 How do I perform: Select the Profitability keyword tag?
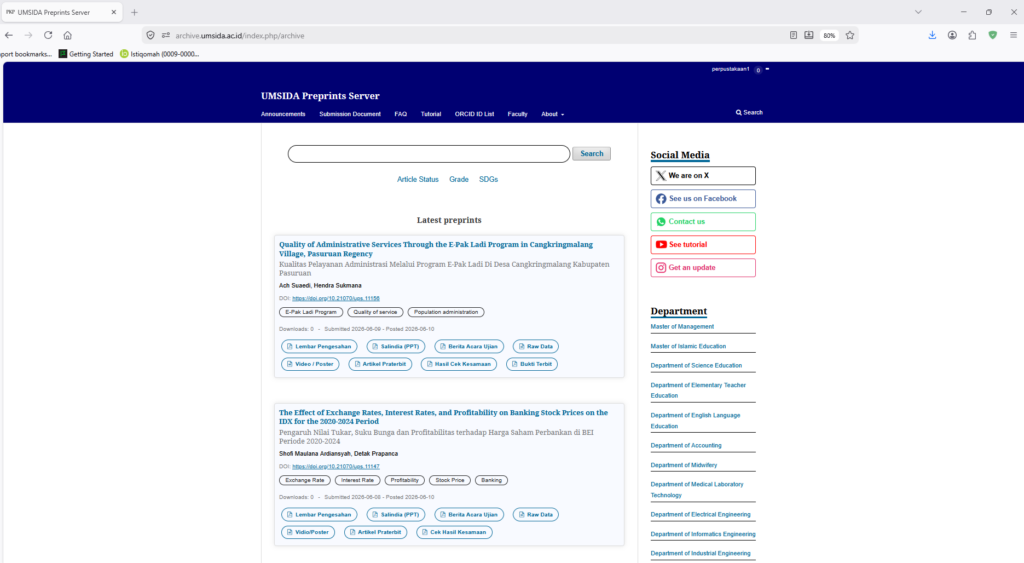404,480
